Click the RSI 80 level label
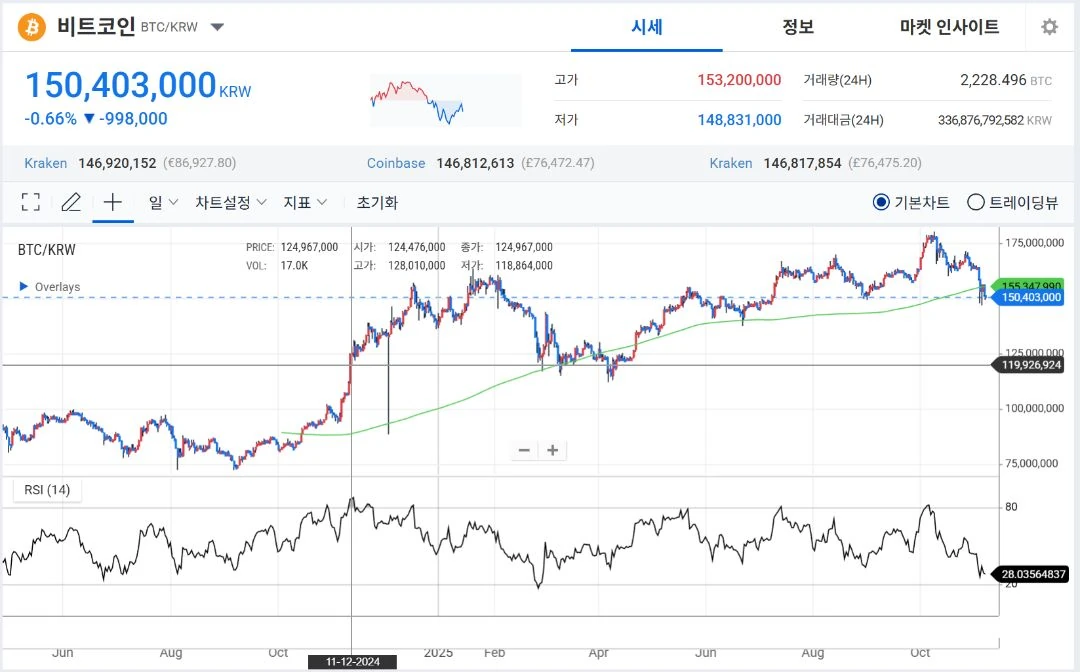This screenshot has width=1080, height=672. [1011, 507]
